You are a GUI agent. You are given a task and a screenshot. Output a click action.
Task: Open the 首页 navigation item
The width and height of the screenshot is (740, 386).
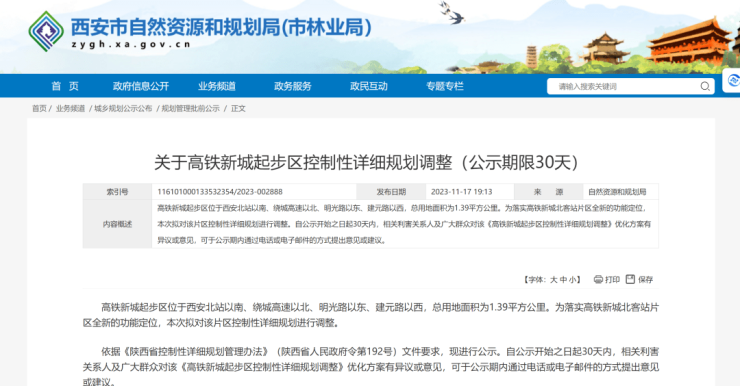pos(65,86)
